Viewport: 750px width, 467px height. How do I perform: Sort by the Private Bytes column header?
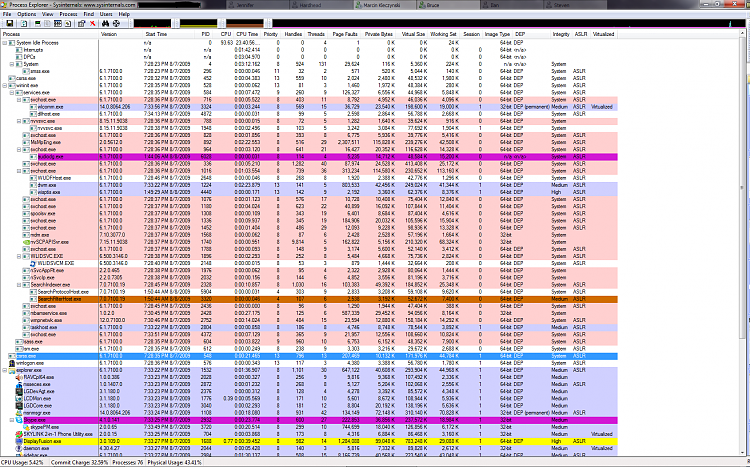[x=378, y=34]
